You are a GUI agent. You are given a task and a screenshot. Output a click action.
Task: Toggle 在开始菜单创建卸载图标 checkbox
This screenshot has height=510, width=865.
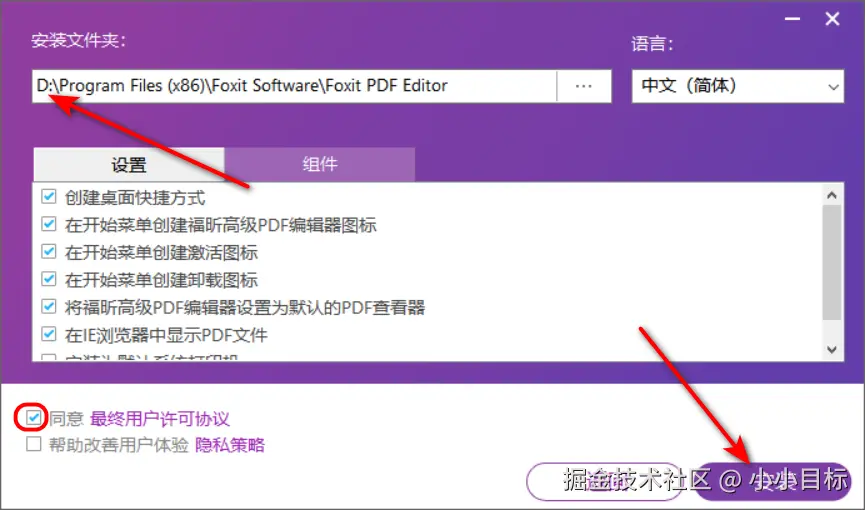(x=49, y=279)
